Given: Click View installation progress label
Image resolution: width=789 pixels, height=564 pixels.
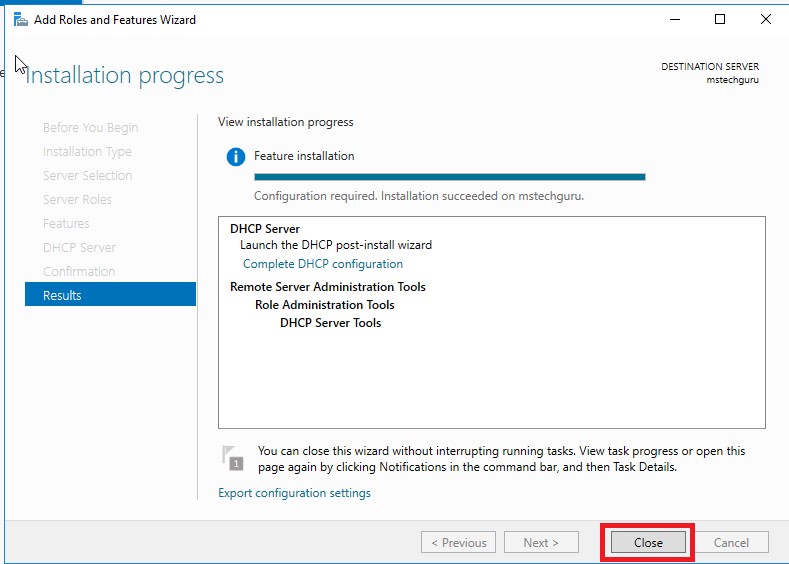Looking at the screenshot, I should tap(286, 122).
